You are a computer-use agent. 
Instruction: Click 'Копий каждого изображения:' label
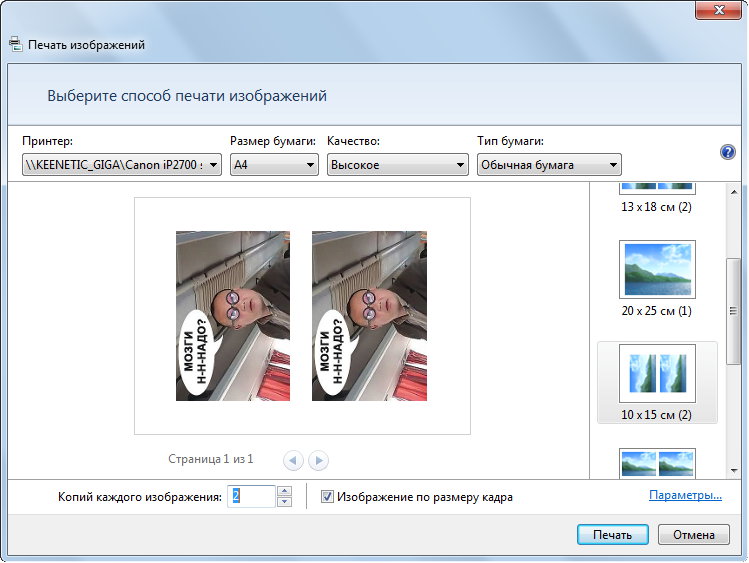[x=140, y=497]
